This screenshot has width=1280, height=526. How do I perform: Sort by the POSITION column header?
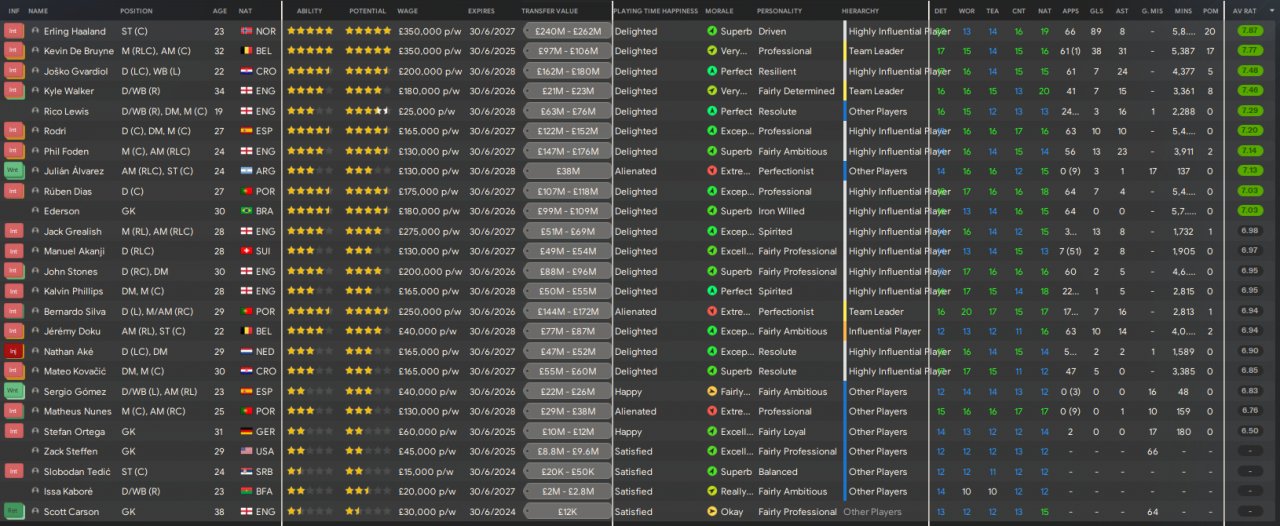pyautogui.click(x=136, y=10)
